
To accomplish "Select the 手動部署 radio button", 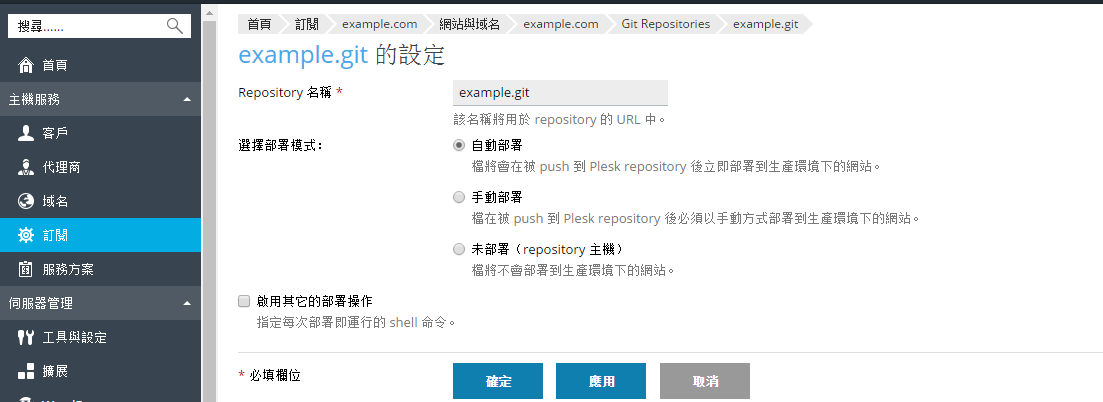I will [x=459, y=197].
